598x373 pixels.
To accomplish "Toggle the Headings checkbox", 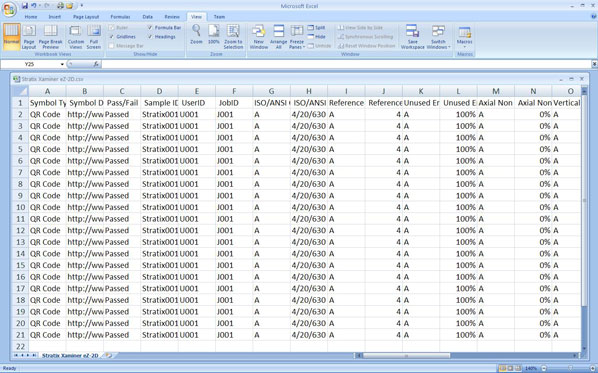I will click(150, 37).
